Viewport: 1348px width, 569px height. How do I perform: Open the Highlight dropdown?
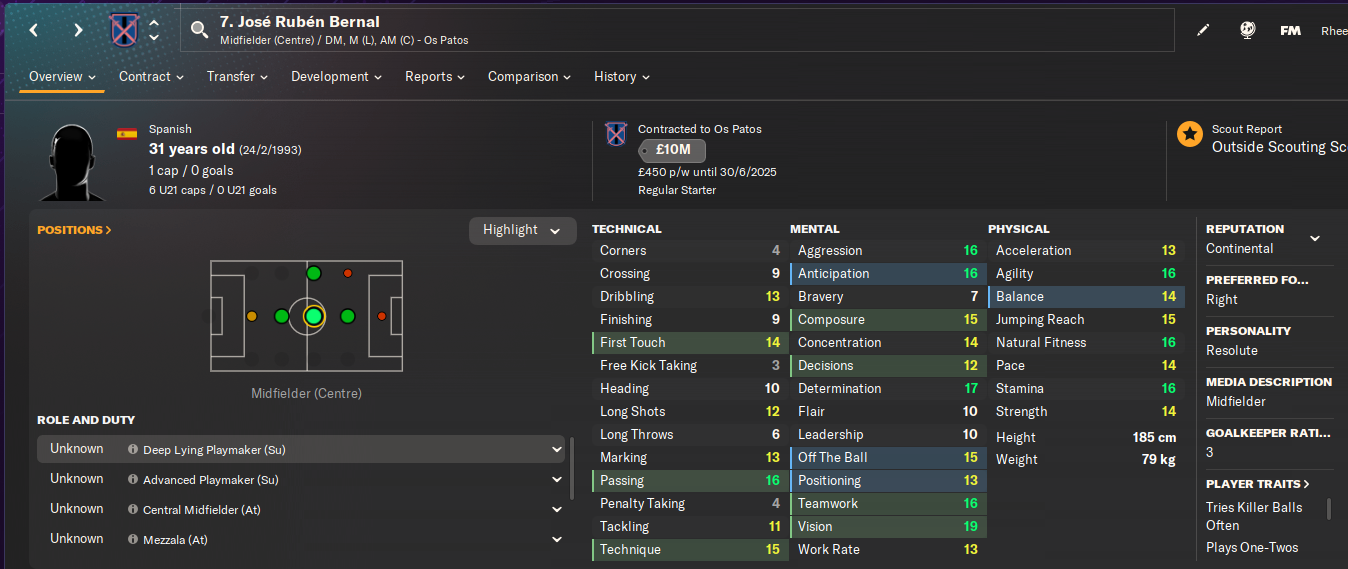522,230
